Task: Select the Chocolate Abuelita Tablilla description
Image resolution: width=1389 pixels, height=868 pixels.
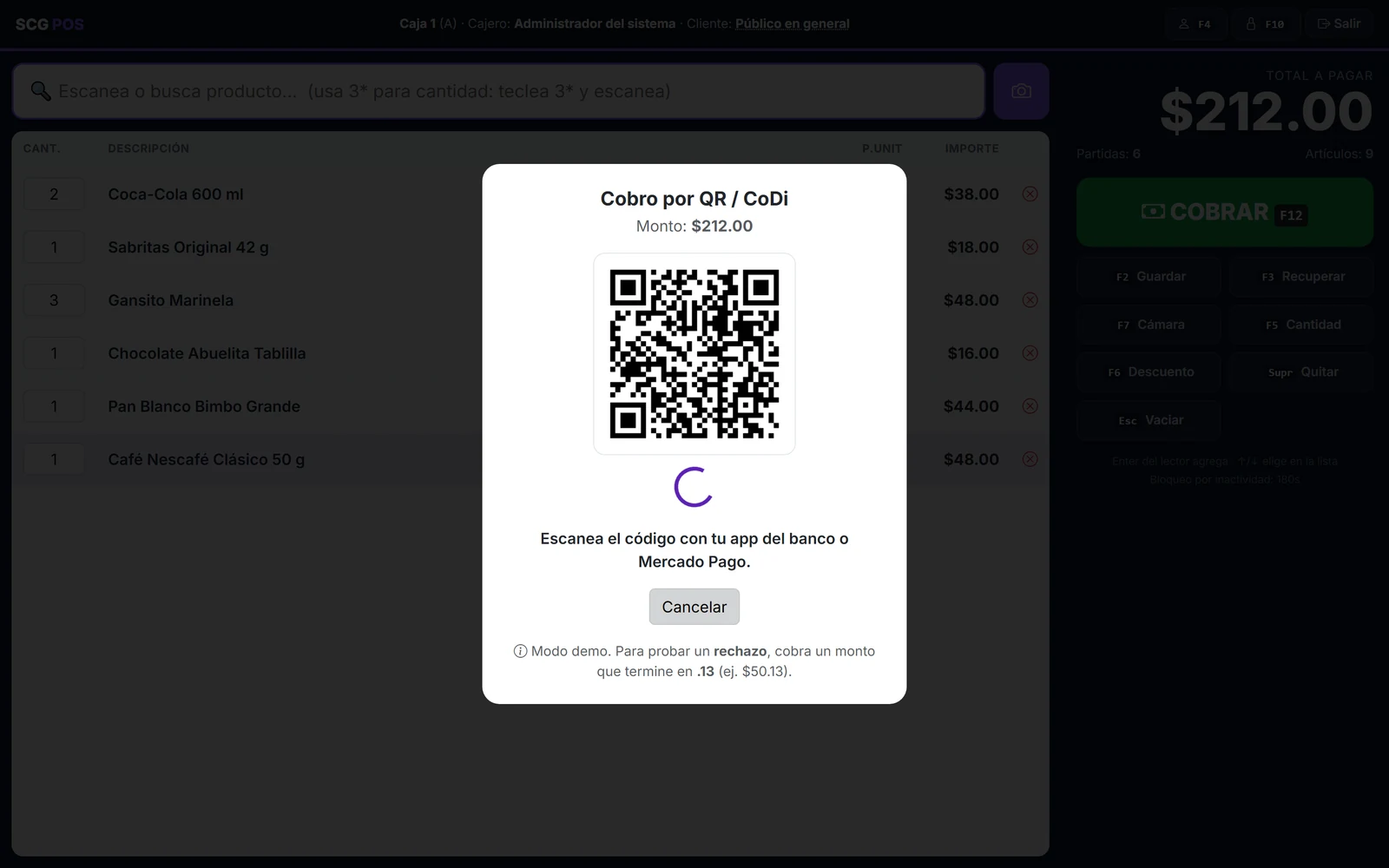Action: (207, 353)
